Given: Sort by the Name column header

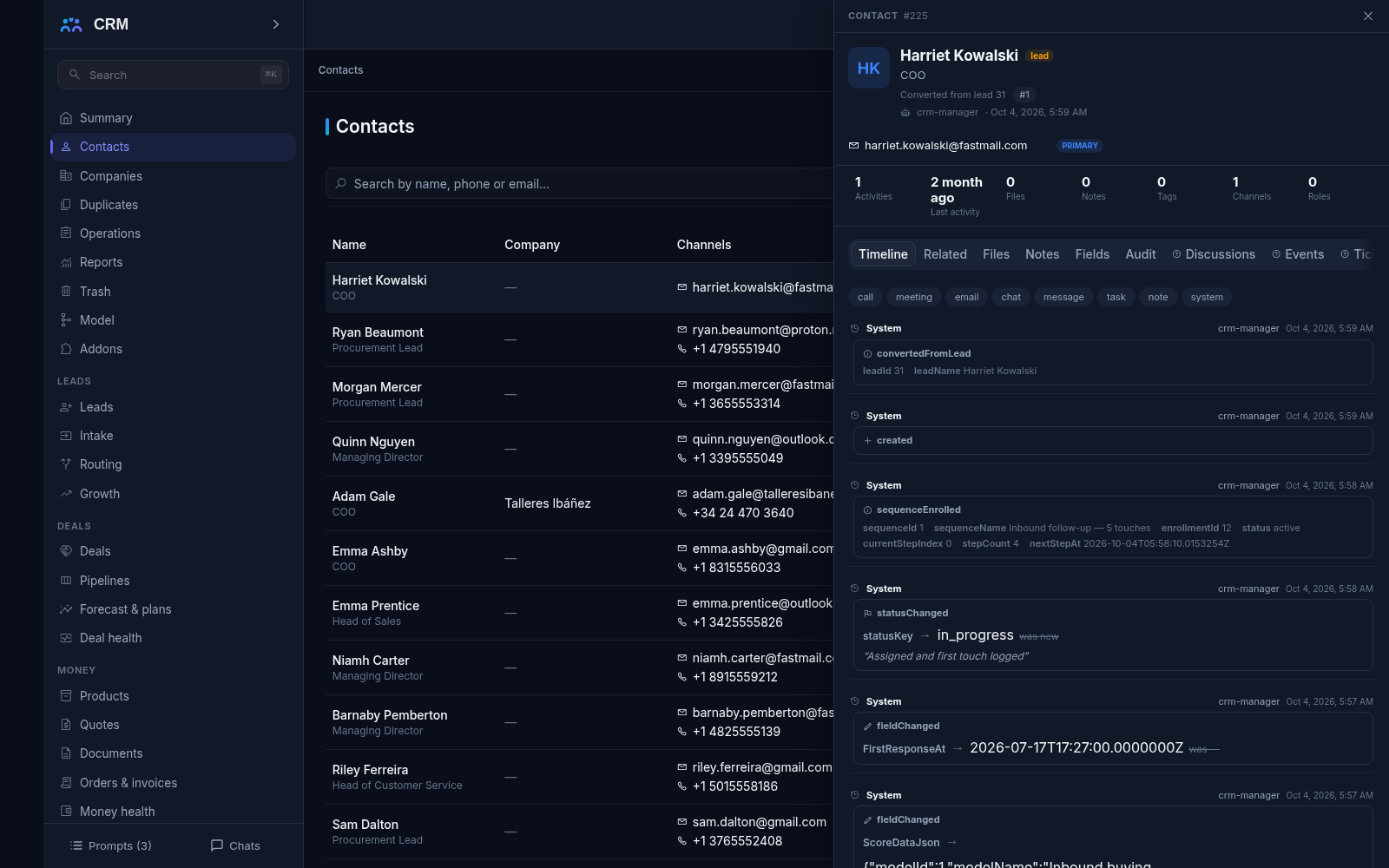Looking at the screenshot, I should click(349, 245).
